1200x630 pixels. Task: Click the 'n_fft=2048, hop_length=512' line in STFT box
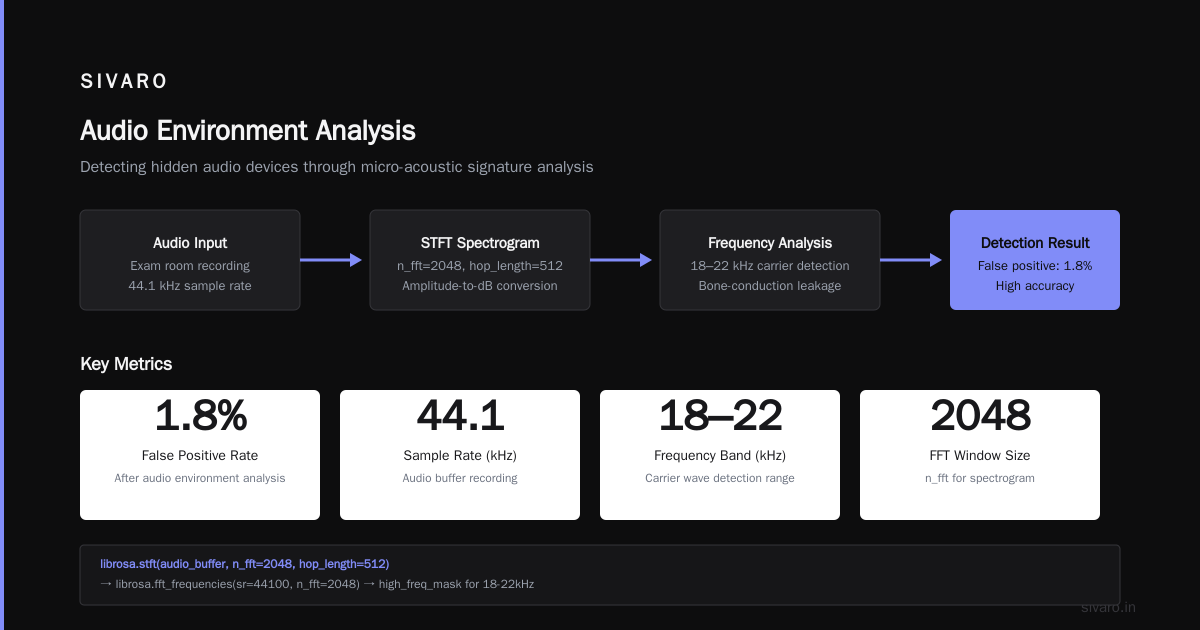point(480,266)
